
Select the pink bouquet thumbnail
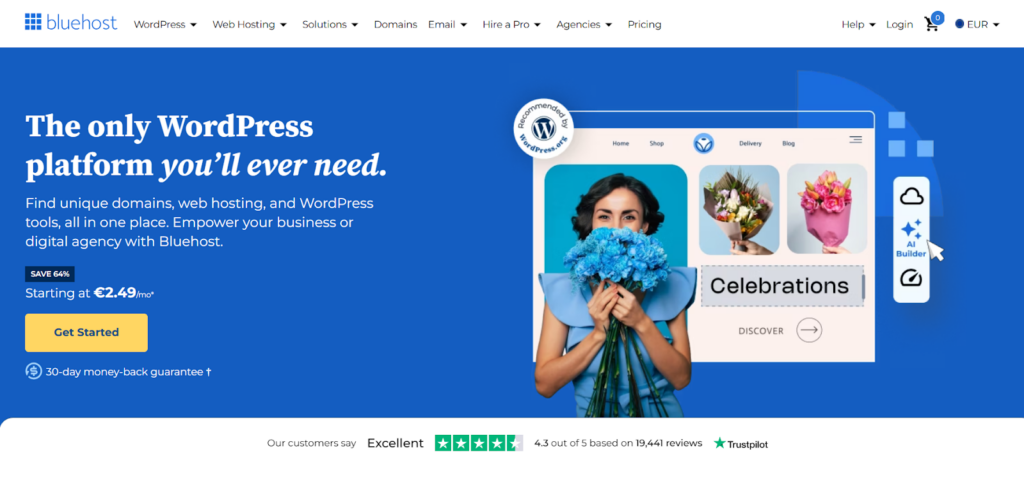click(827, 209)
